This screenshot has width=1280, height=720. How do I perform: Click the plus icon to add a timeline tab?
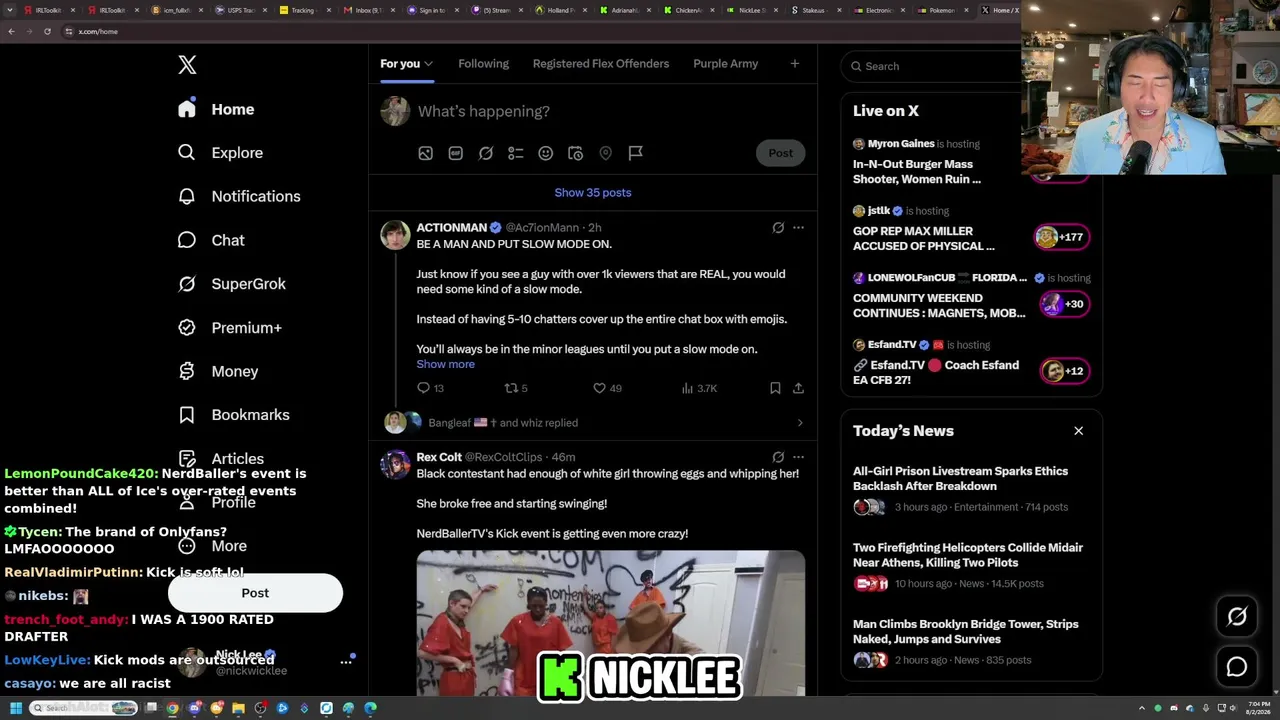tap(795, 64)
